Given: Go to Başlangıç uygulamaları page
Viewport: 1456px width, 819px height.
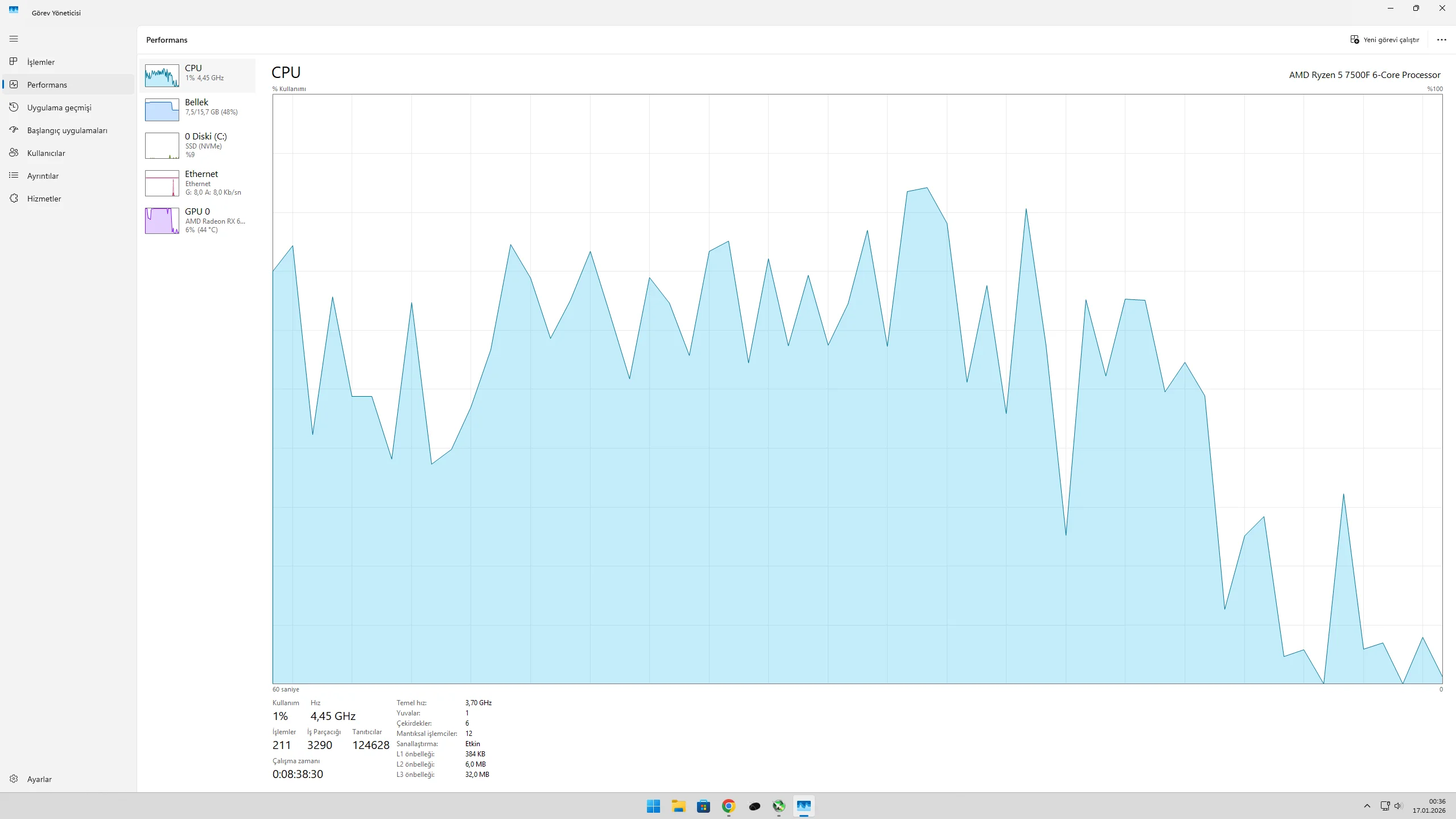Looking at the screenshot, I should click(67, 130).
